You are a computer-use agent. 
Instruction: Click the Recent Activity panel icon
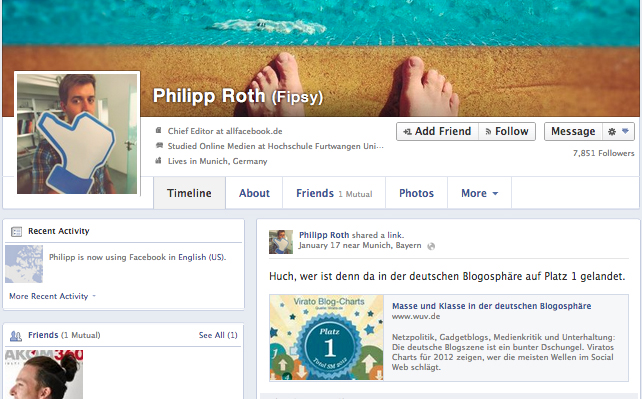16,232
